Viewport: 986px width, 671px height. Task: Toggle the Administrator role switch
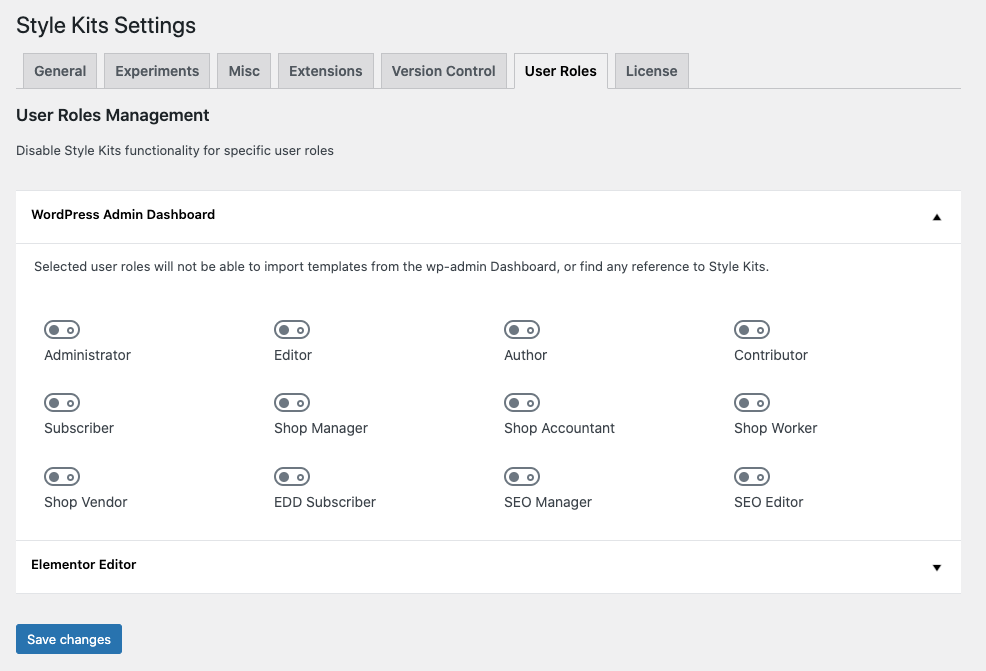pos(62,330)
